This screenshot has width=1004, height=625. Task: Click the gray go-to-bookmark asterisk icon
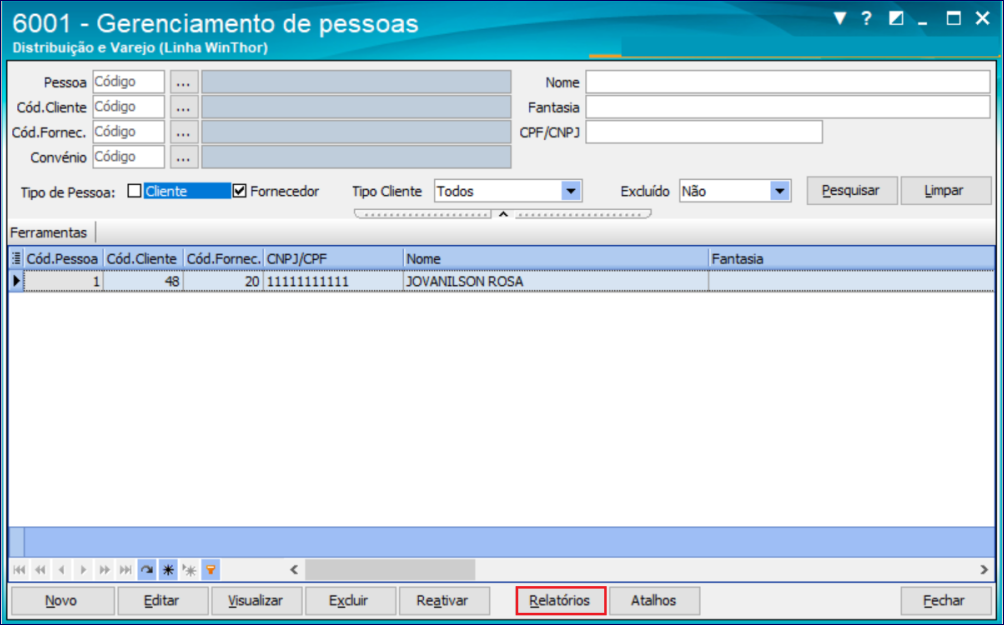coord(189,569)
